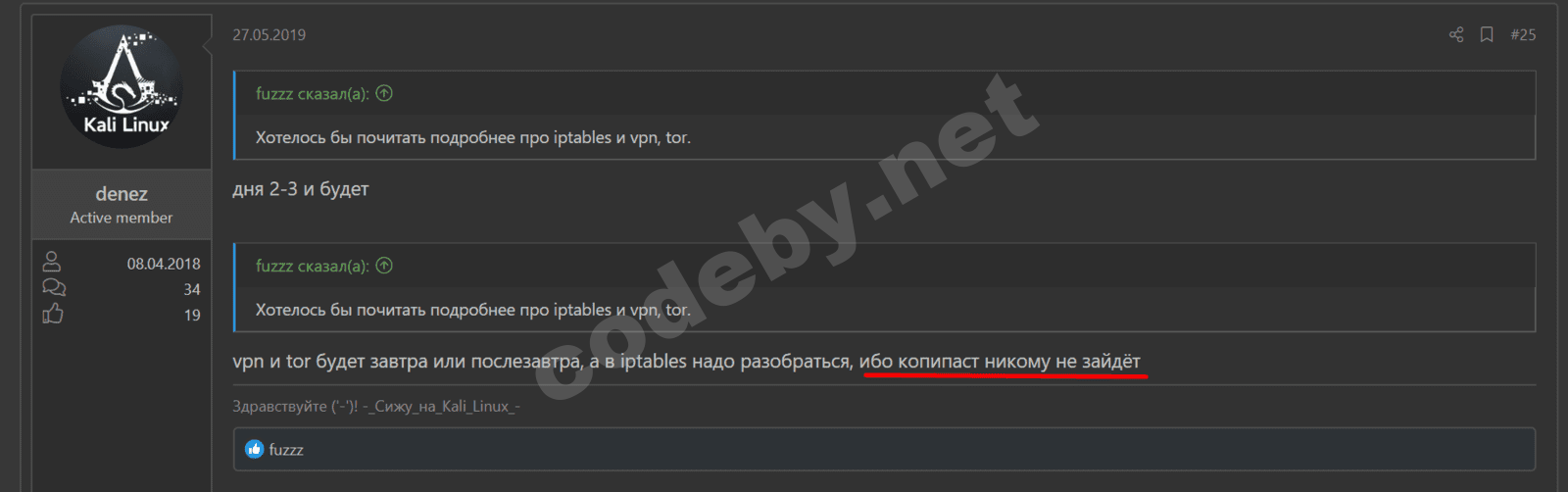1568x492 pixels.
Task: Click the second 'fuzzz сказал(а):' quote header
Action: click(x=313, y=266)
